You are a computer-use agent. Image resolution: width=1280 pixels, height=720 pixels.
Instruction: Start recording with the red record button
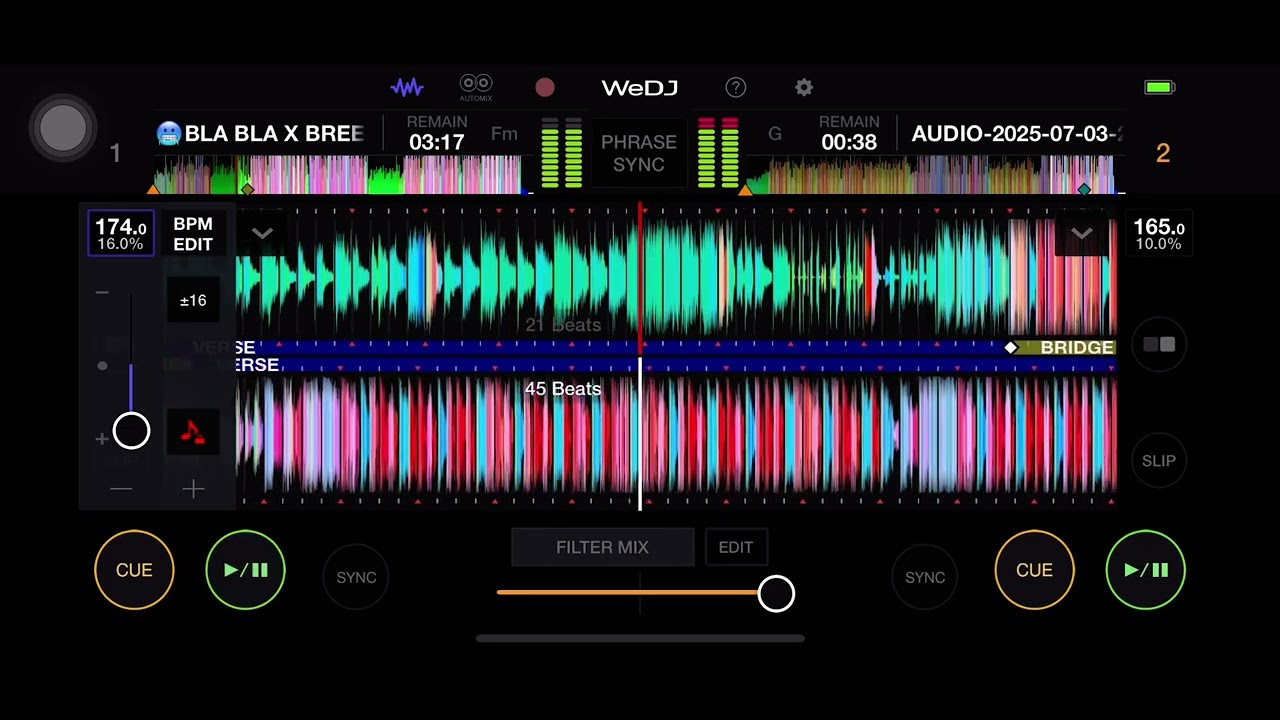click(545, 88)
